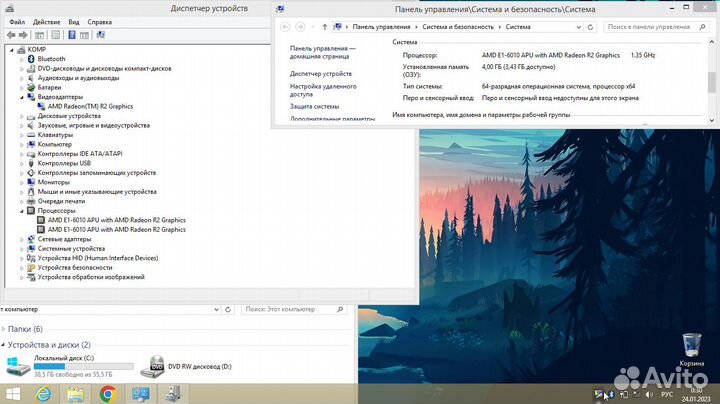Click the Windows Start button
This screenshot has height=404, width=720.
[13, 394]
